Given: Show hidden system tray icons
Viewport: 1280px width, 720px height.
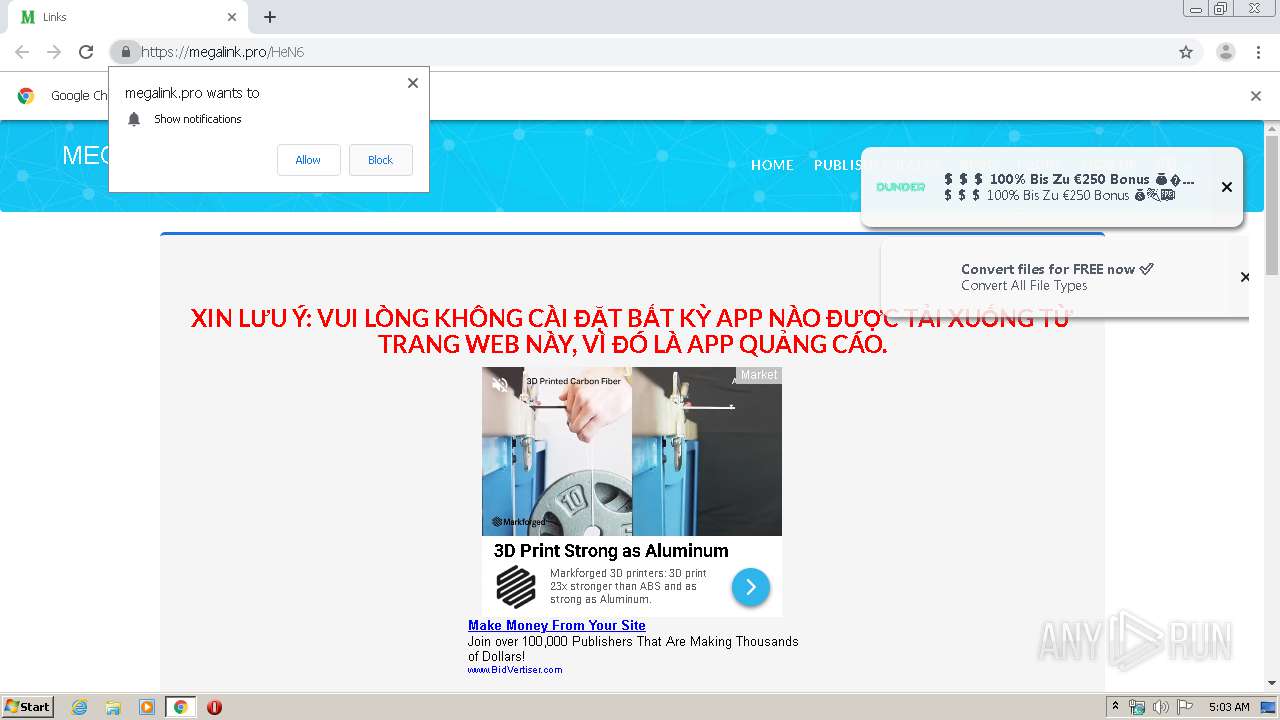Looking at the screenshot, I should (x=1115, y=707).
